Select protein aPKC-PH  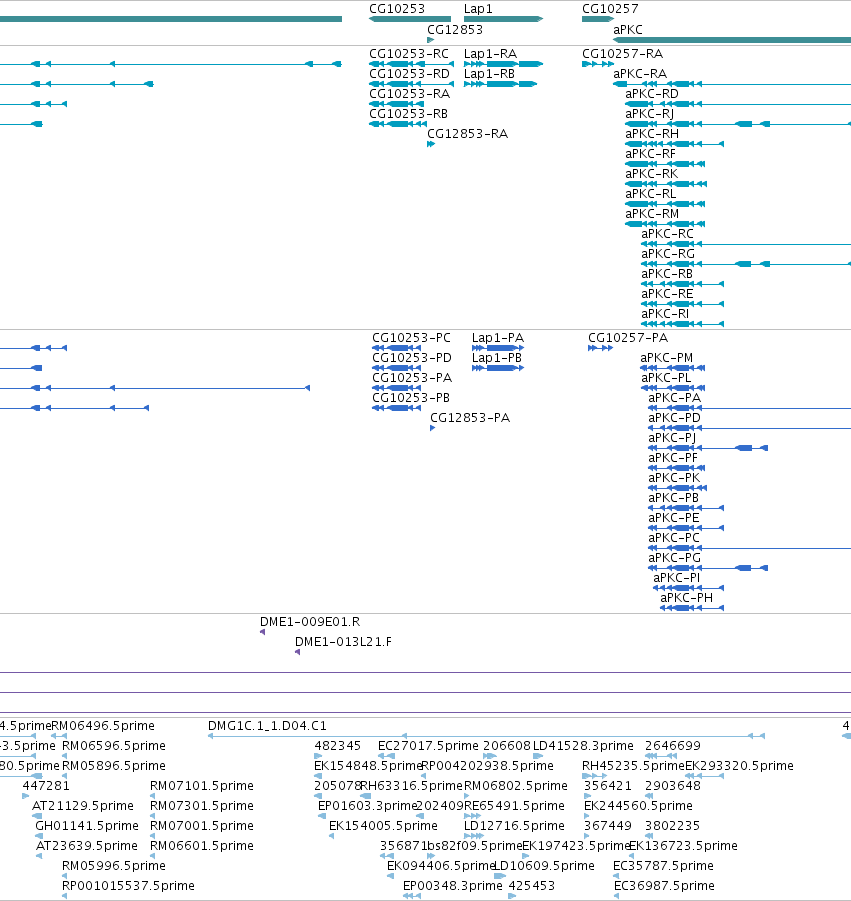[687, 598]
